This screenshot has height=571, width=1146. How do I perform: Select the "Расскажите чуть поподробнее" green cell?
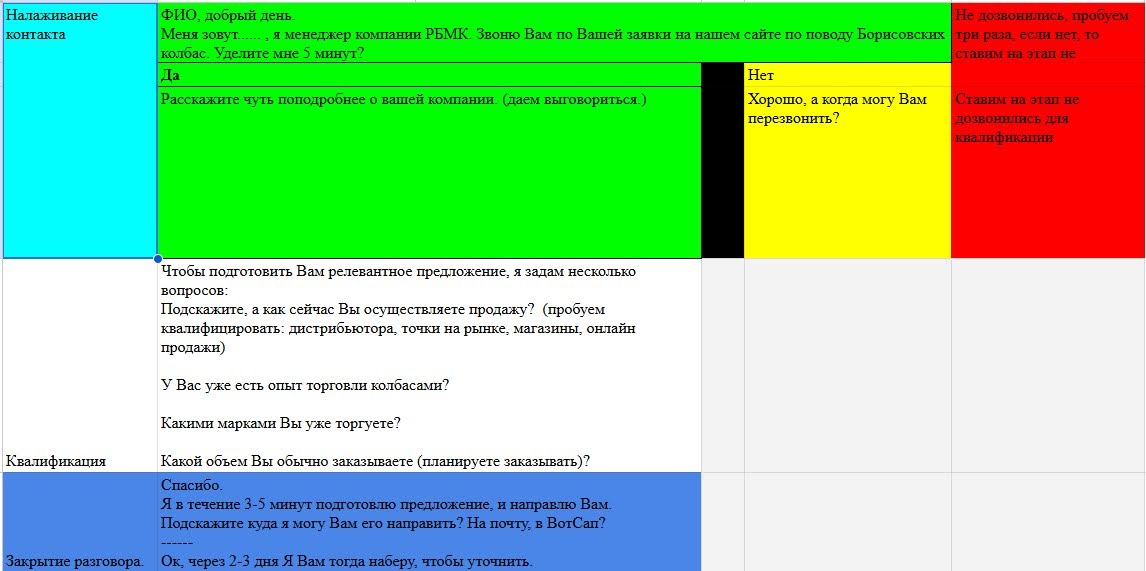coord(429,172)
